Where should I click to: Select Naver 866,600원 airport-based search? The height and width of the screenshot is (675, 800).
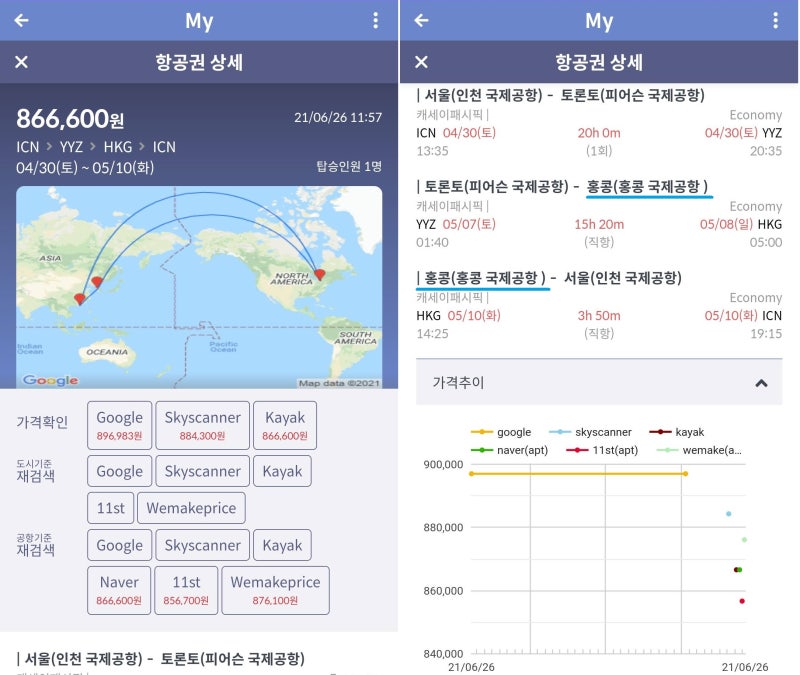point(119,590)
